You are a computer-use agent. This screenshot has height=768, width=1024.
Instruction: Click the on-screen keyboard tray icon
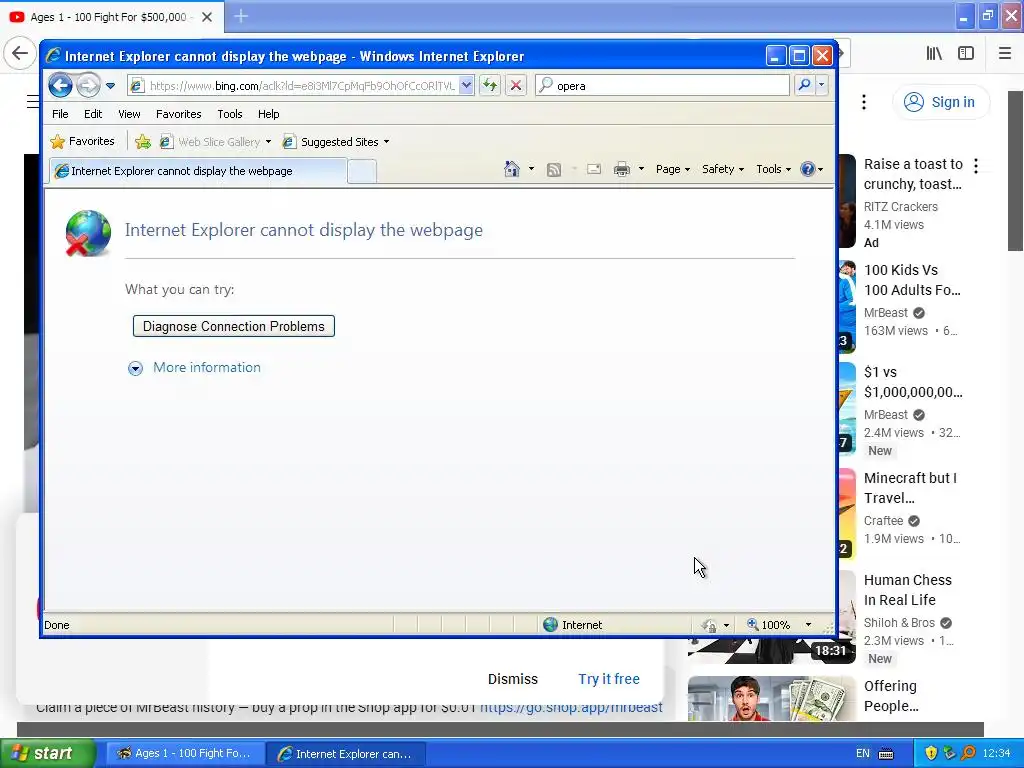tap(886, 754)
